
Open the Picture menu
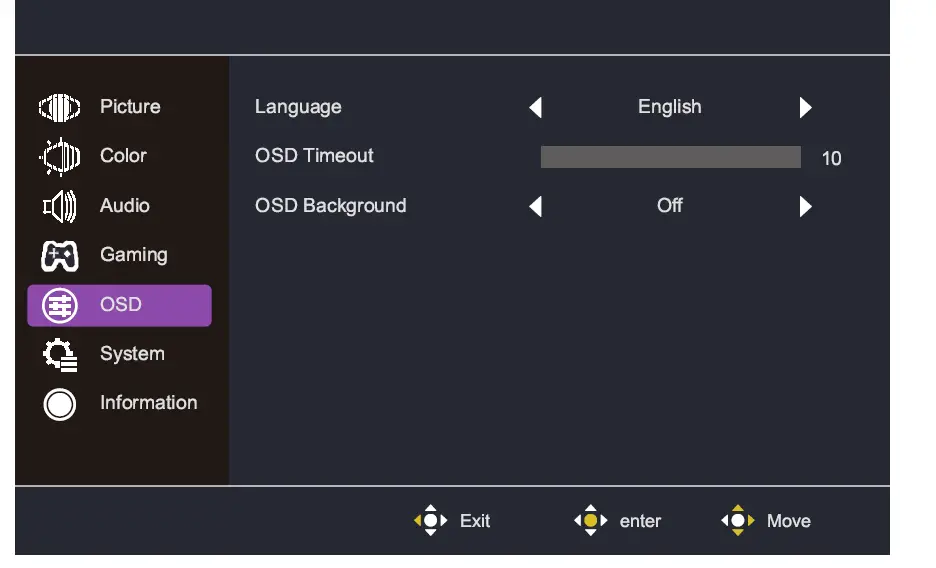point(130,107)
